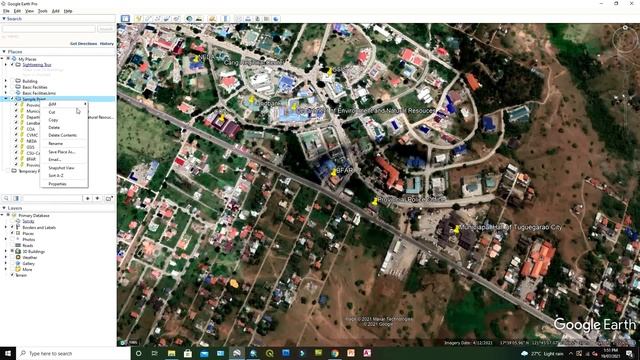Open the Windows Start menu
This screenshot has width=640, height=360.
(8, 353)
